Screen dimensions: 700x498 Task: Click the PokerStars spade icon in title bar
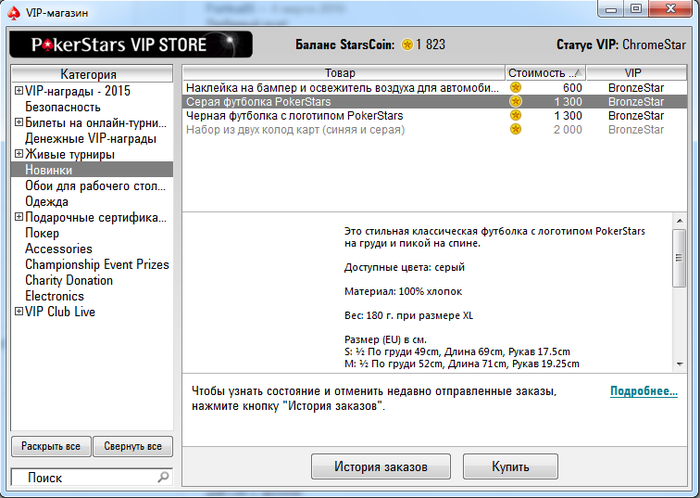14,13
